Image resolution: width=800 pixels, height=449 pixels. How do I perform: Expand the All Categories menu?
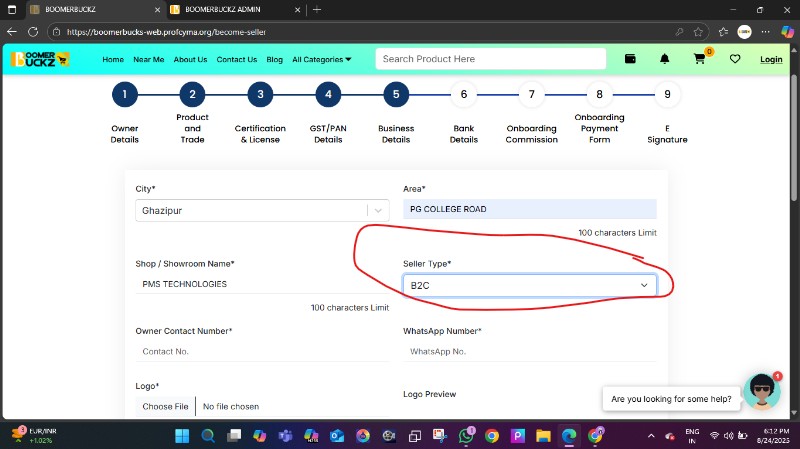tap(321, 59)
